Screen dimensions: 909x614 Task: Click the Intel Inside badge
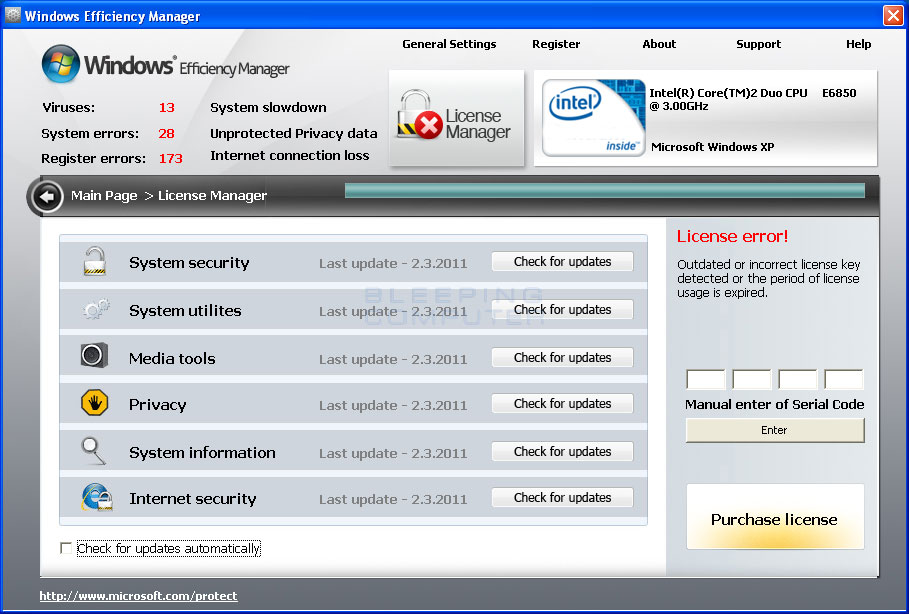click(592, 119)
